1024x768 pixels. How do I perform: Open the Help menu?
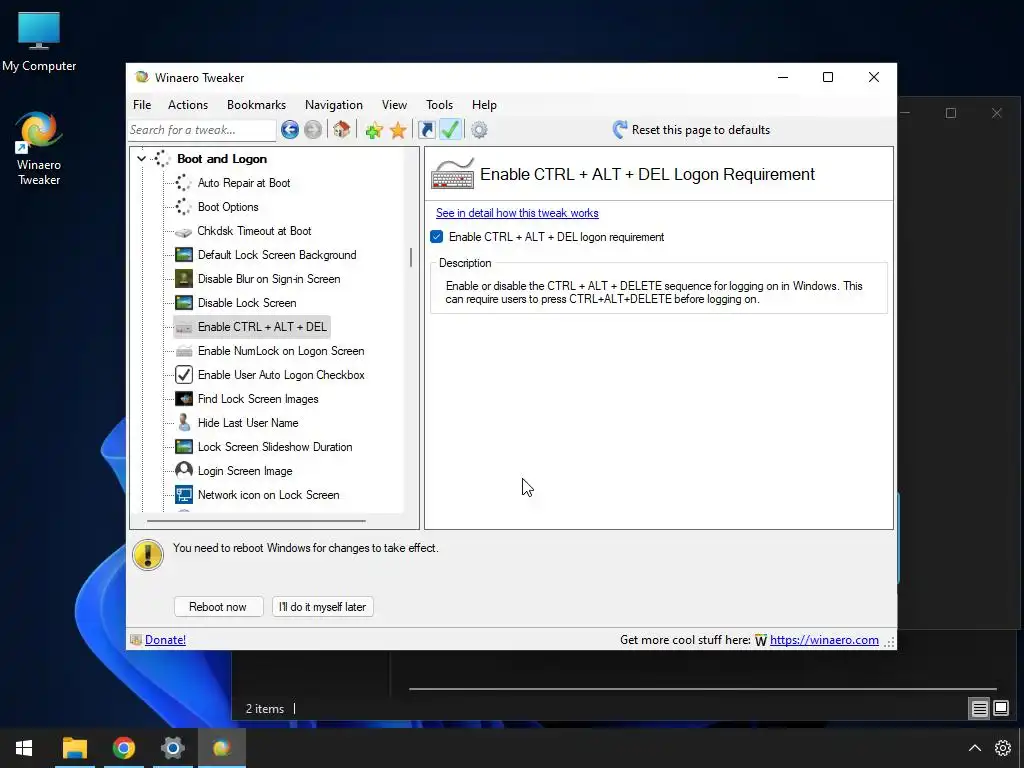[485, 104]
